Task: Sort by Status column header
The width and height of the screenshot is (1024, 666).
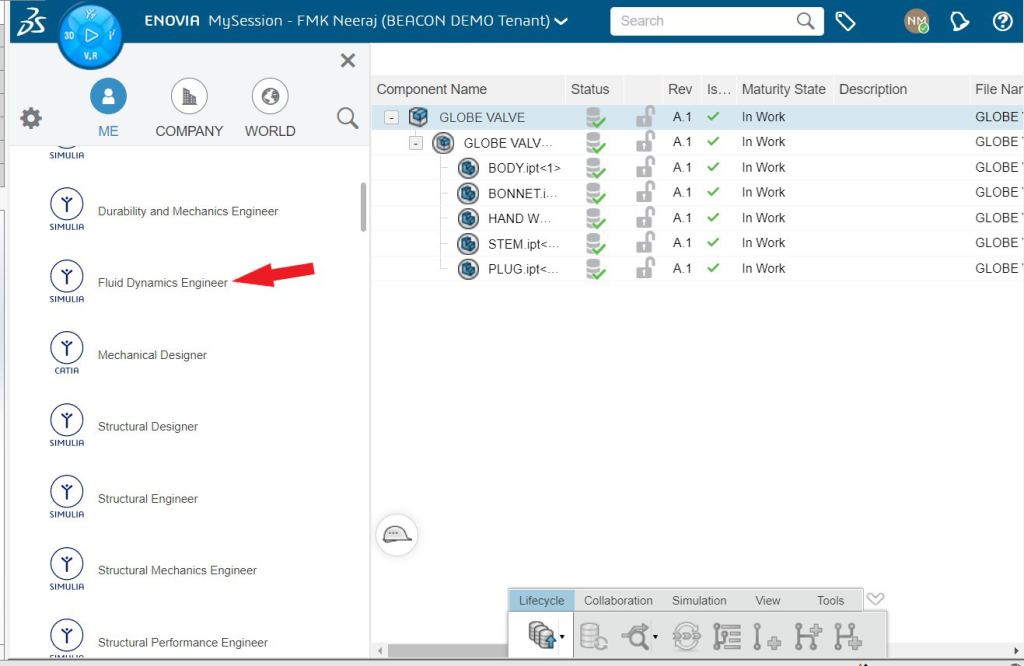Action: 590,89
